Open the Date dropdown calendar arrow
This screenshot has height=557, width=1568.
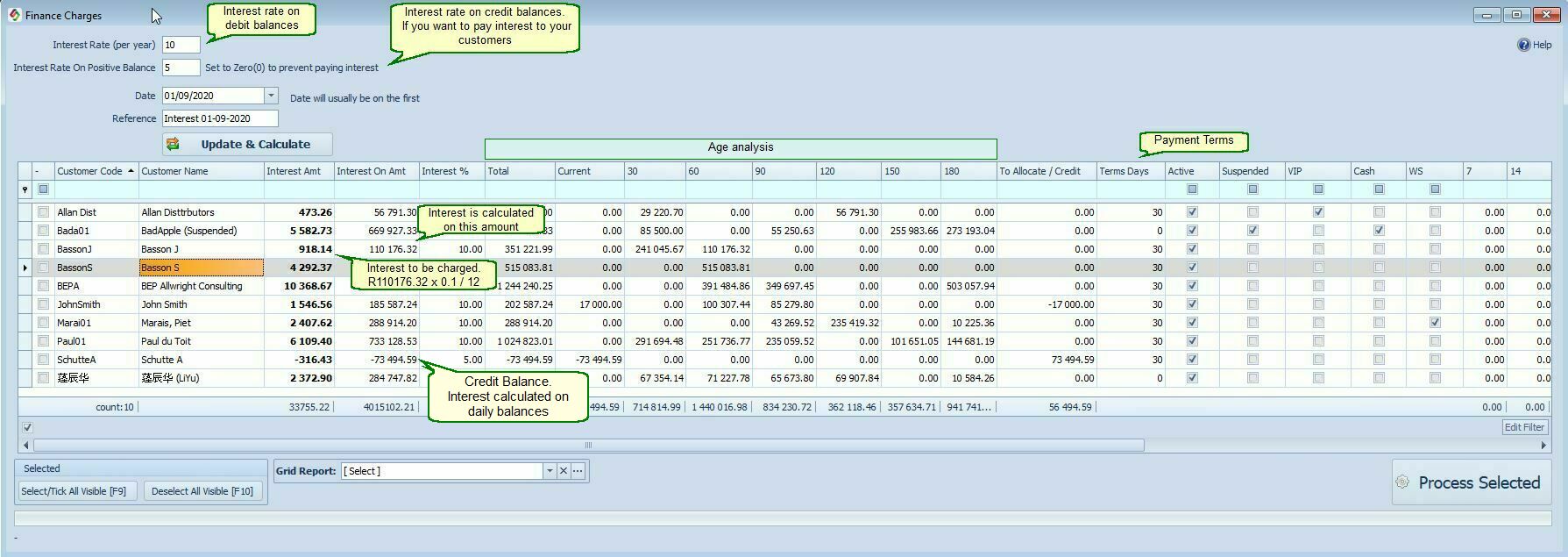(x=271, y=96)
